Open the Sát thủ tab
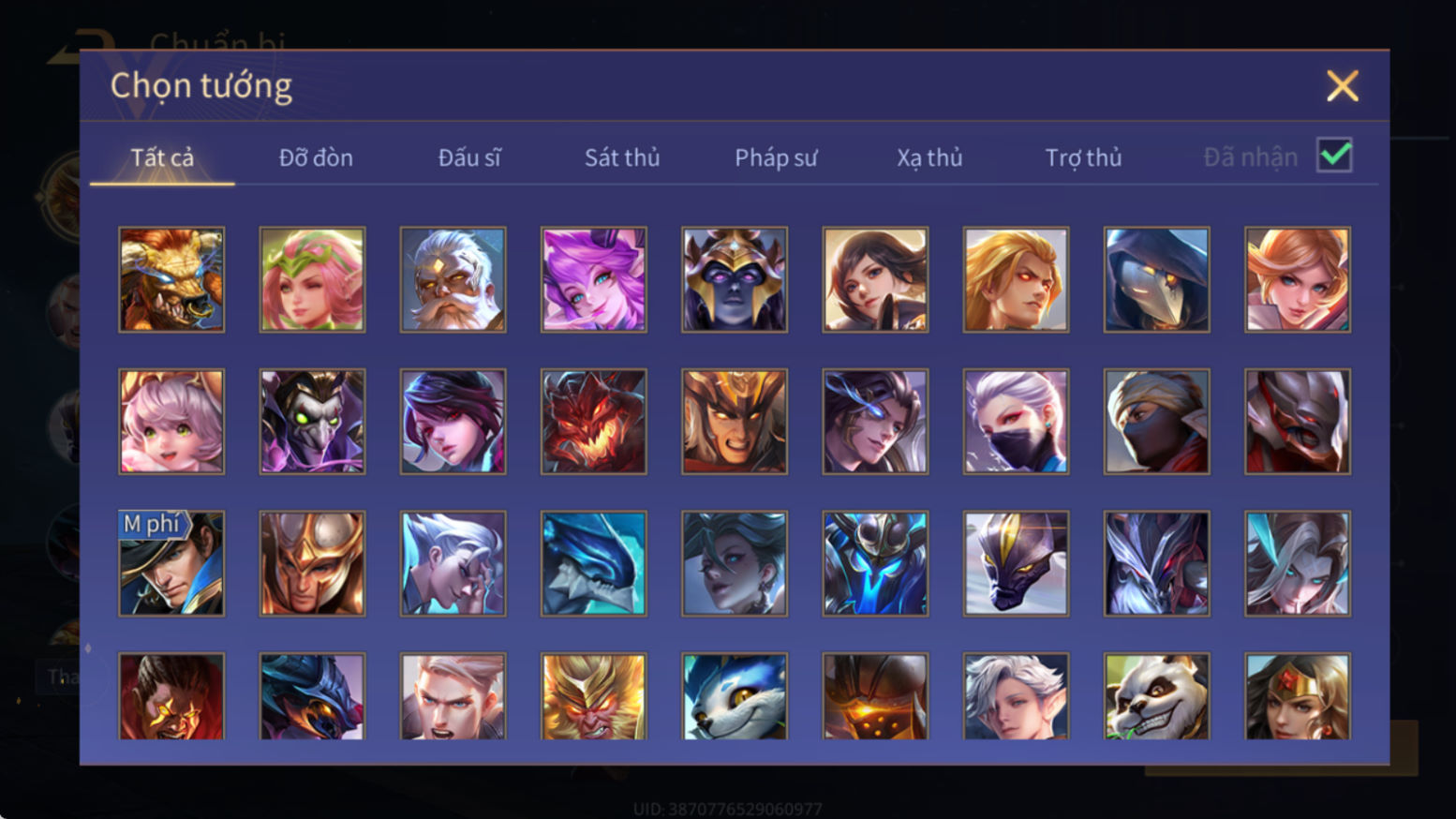 [x=622, y=157]
